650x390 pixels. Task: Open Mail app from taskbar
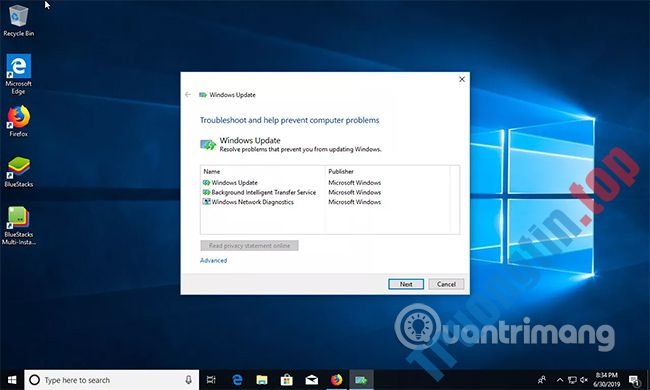coord(311,380)
